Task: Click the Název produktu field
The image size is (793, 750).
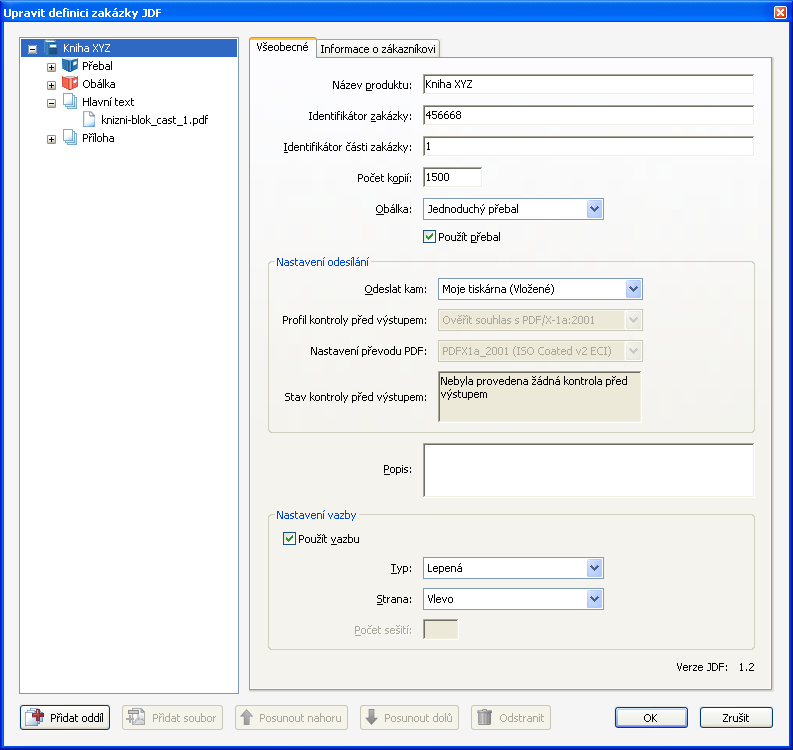Action: point(588,84)
